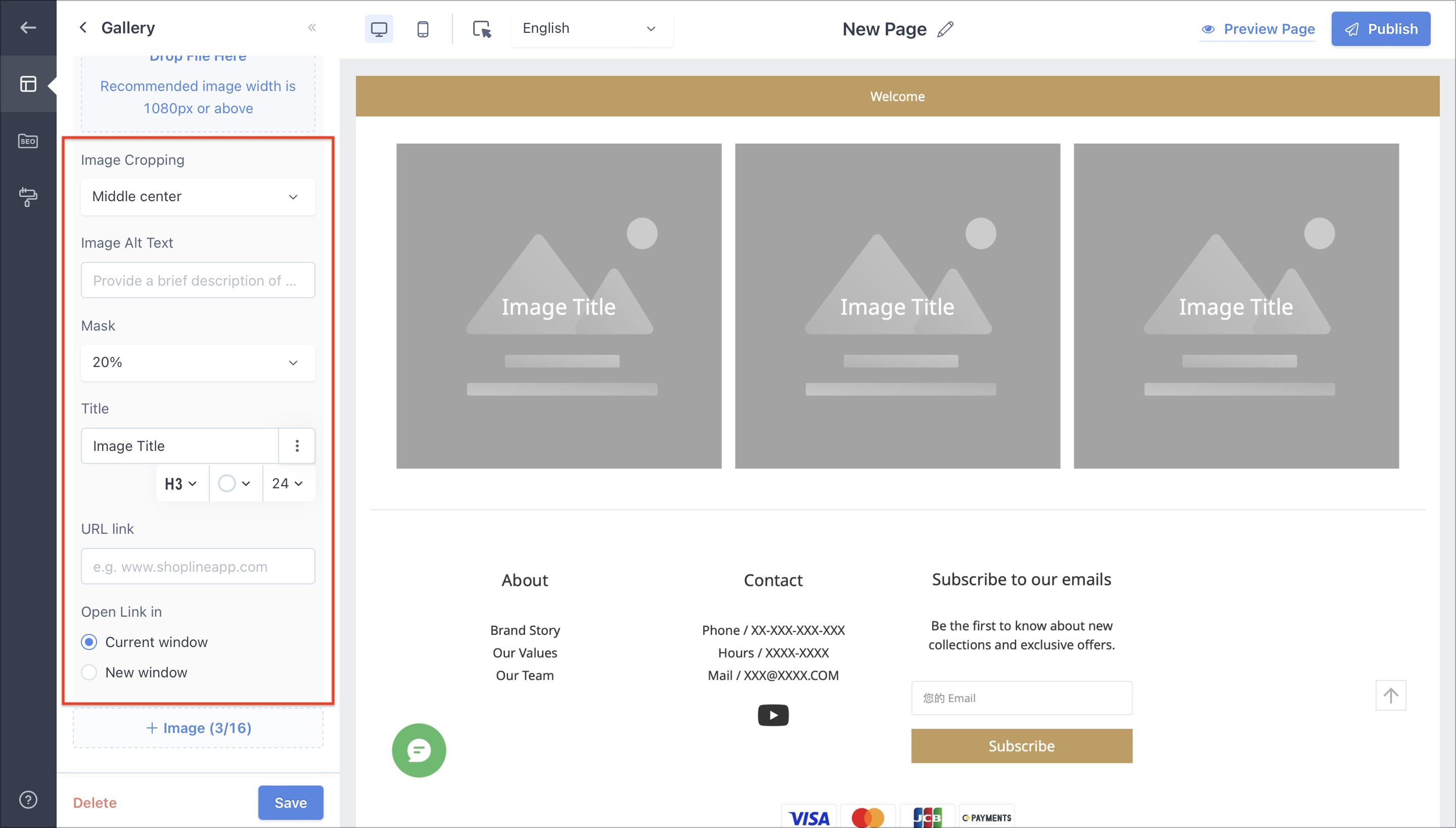Click the YouTube icon in footer
This screenshot has width=1456, height=828.
point(773,715)
